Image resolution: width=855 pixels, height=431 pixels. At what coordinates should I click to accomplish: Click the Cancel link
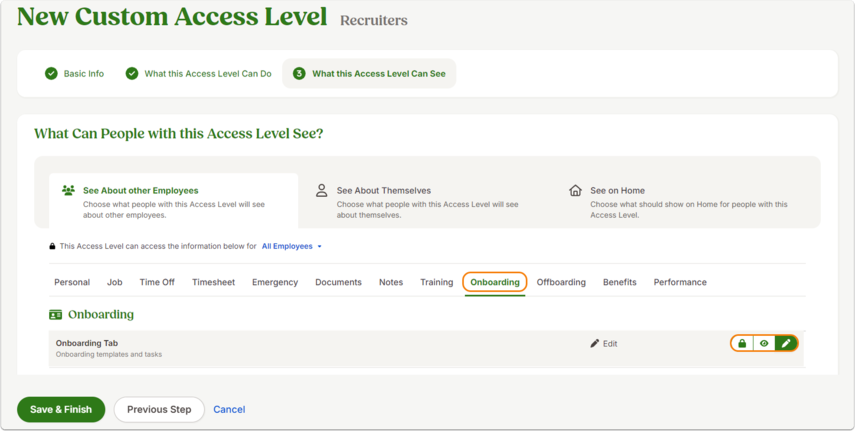click(229, 409)
